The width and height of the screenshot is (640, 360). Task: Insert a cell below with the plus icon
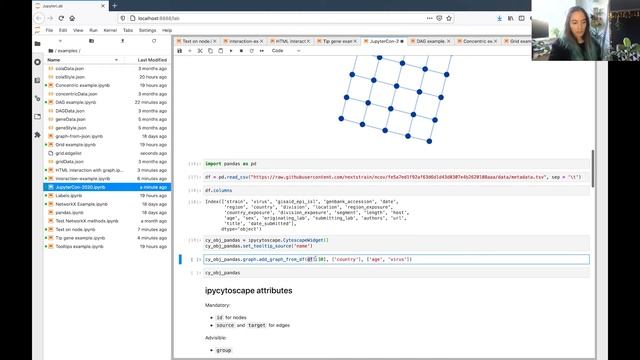coord(190,51)
